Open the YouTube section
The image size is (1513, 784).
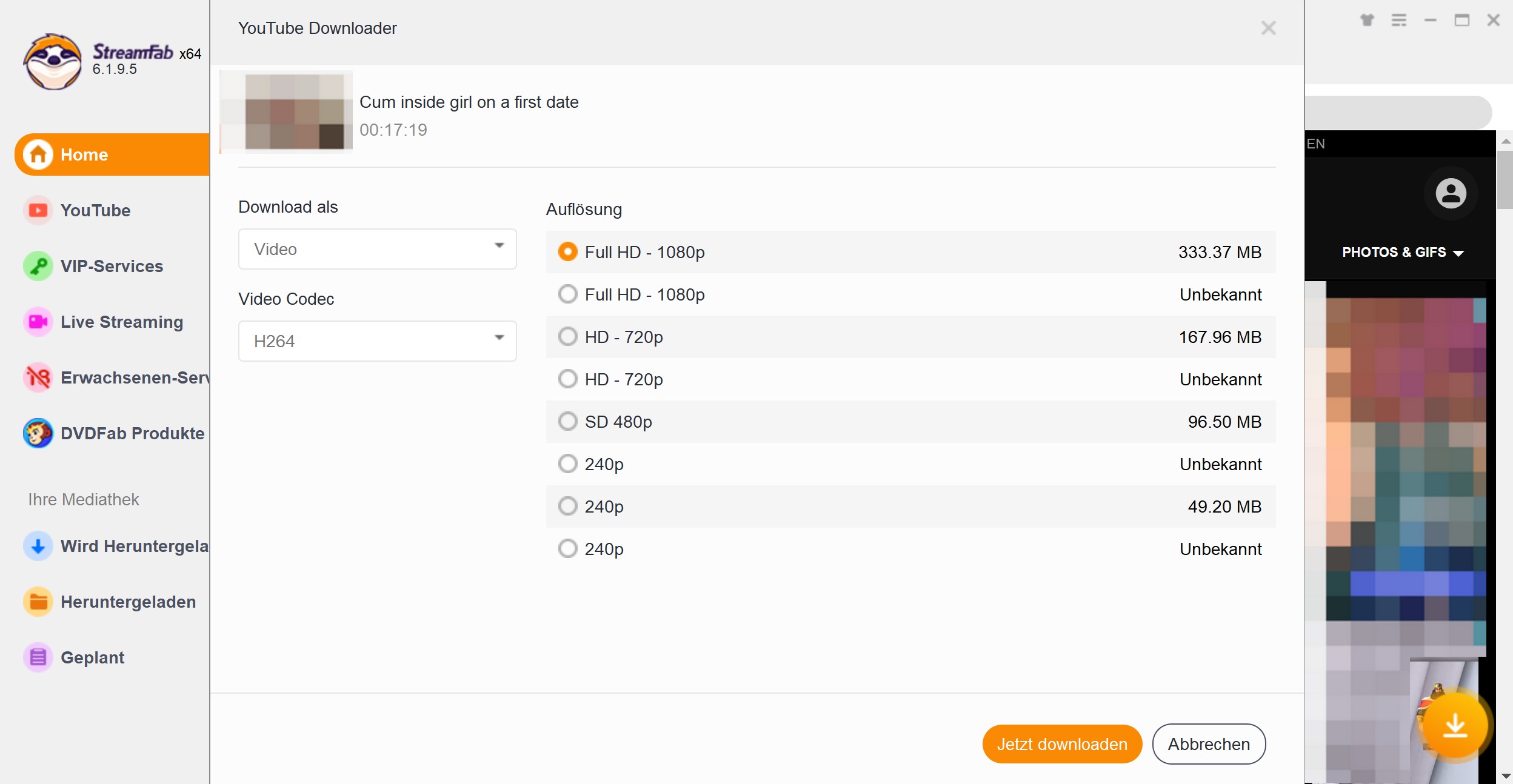[96, 211]
